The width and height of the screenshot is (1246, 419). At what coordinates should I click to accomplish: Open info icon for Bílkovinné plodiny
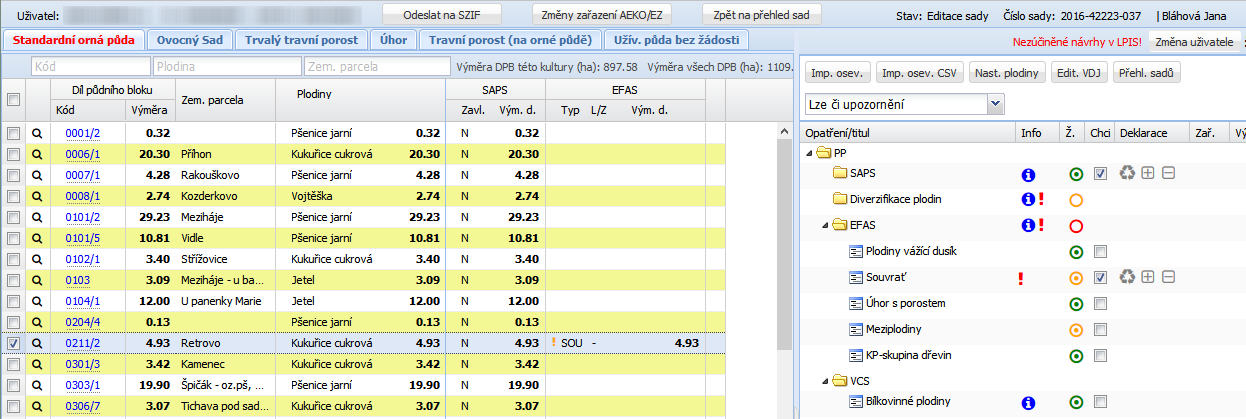[1027, 403]
